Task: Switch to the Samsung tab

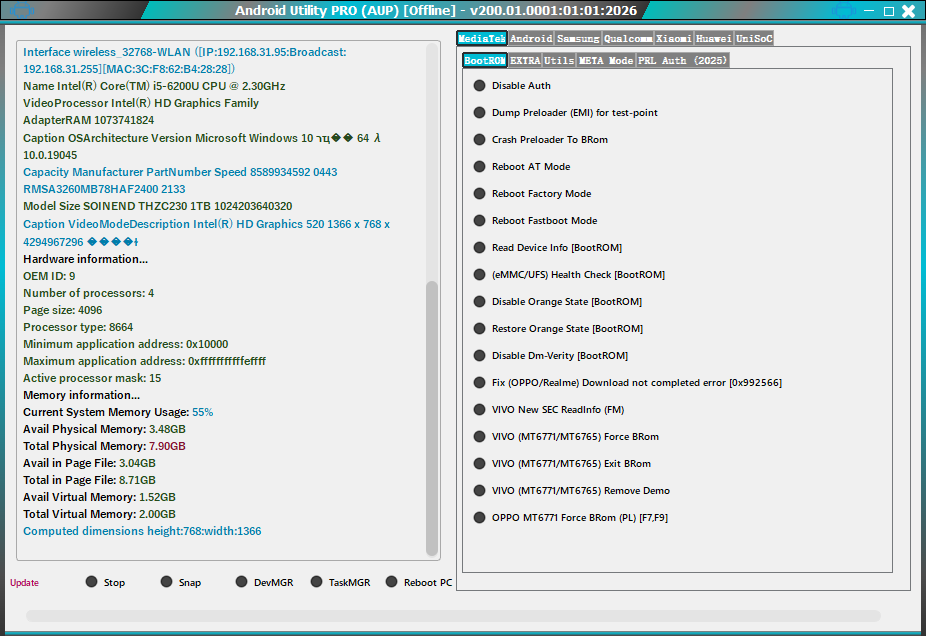Action: click(x=578, y=39)
